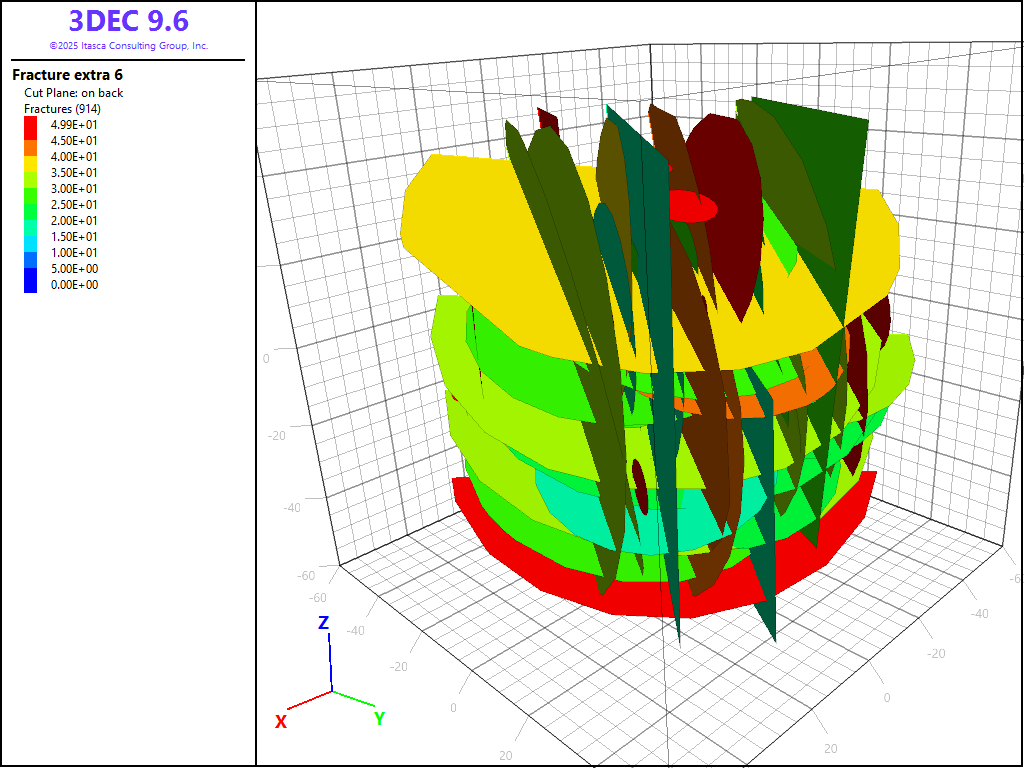The image size is (1024, 768).
Task: Click the red X axis label on triad
Action: [x=281, y=721]
